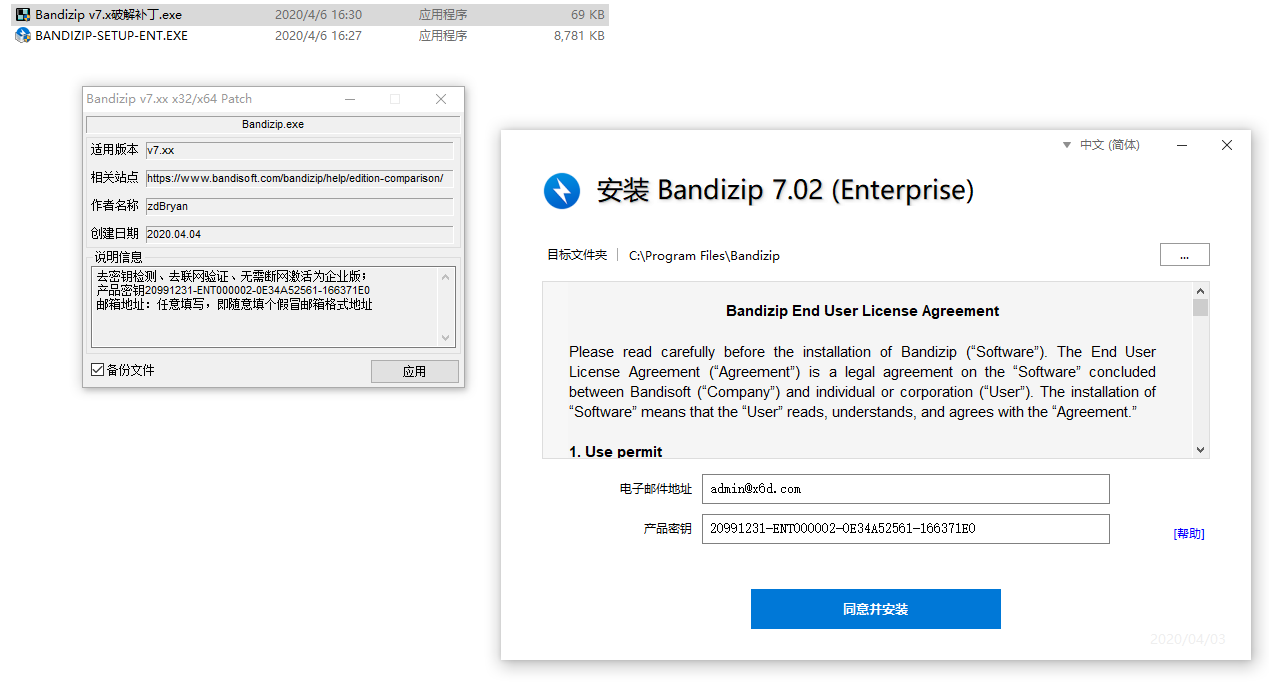
Task: Select the file name BANDIZIP-SETUP-ENT.EXE
Action: (111, 35)
